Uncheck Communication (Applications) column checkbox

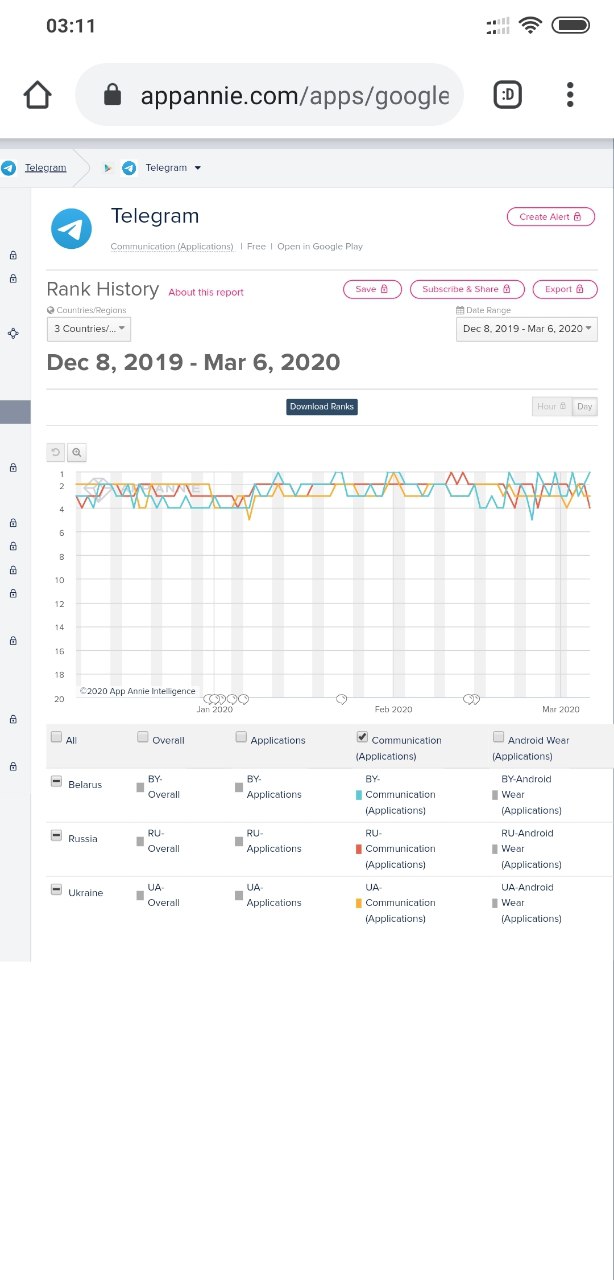pos(362,737)
